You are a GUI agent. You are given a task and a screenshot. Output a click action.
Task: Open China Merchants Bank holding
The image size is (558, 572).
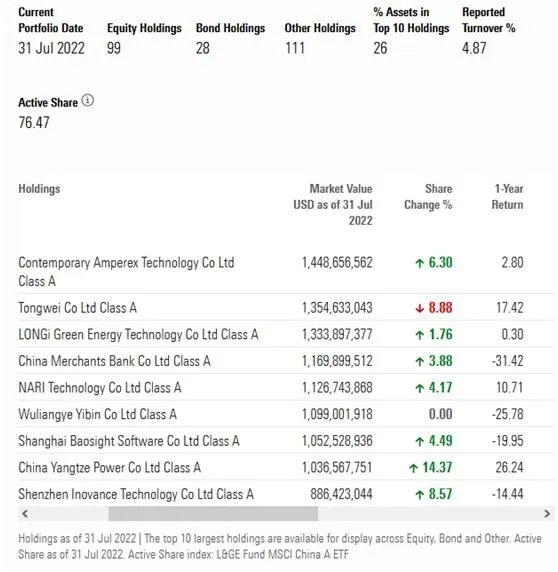[x=115, y=361]
